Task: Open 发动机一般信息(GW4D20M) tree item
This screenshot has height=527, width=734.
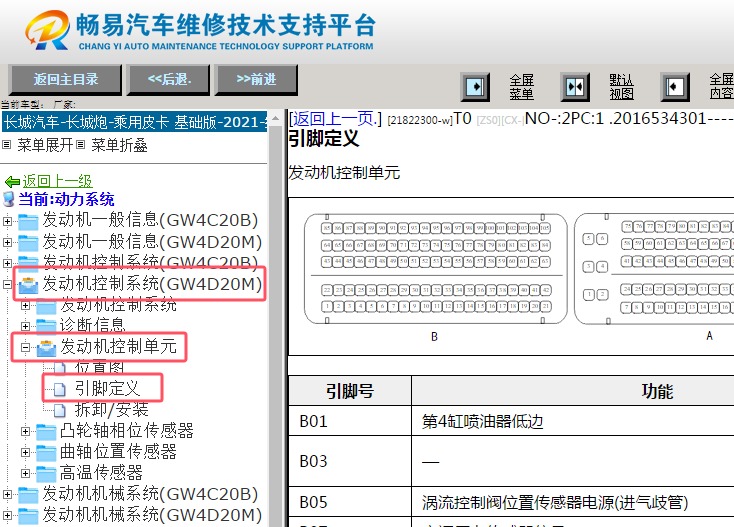Action: pyautogui.click(x=152, y=242)
